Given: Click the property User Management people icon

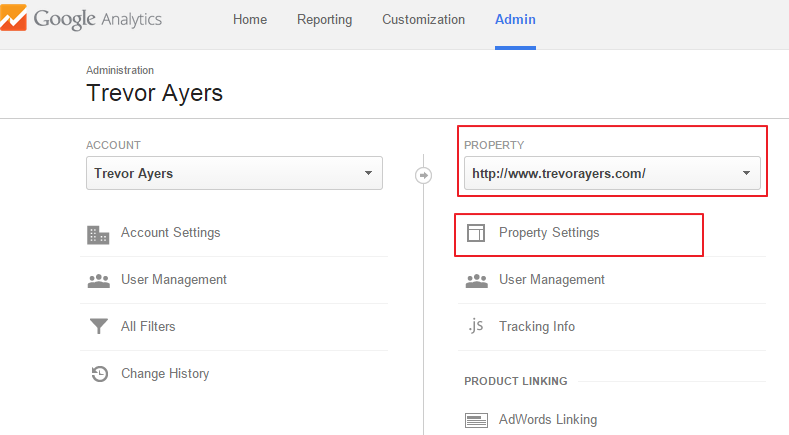Looking at the screenshot, I should click(477, 281).
